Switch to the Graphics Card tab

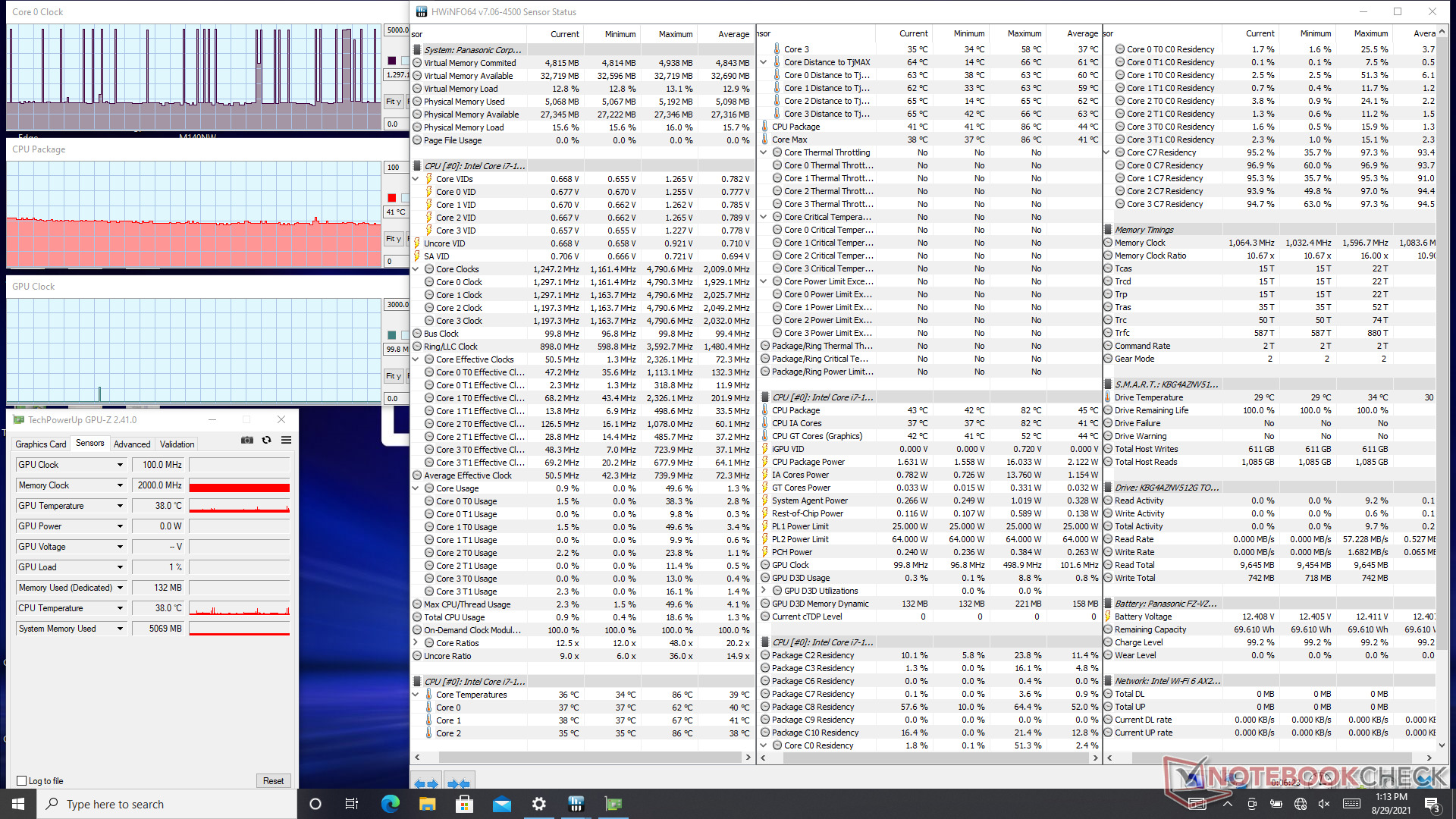click(x=41, y=444)
